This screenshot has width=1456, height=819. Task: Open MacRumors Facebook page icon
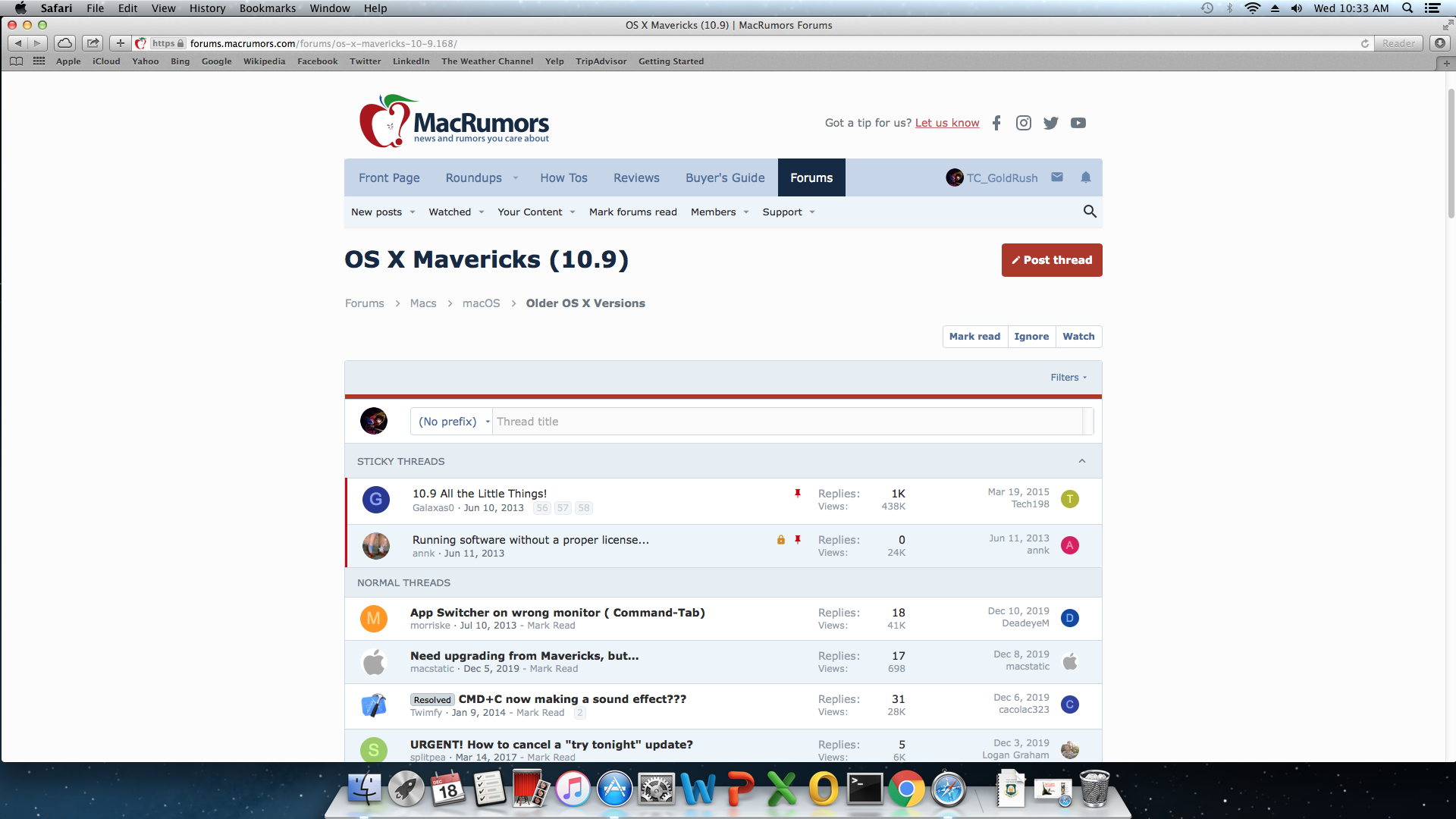tap(996, 123)
